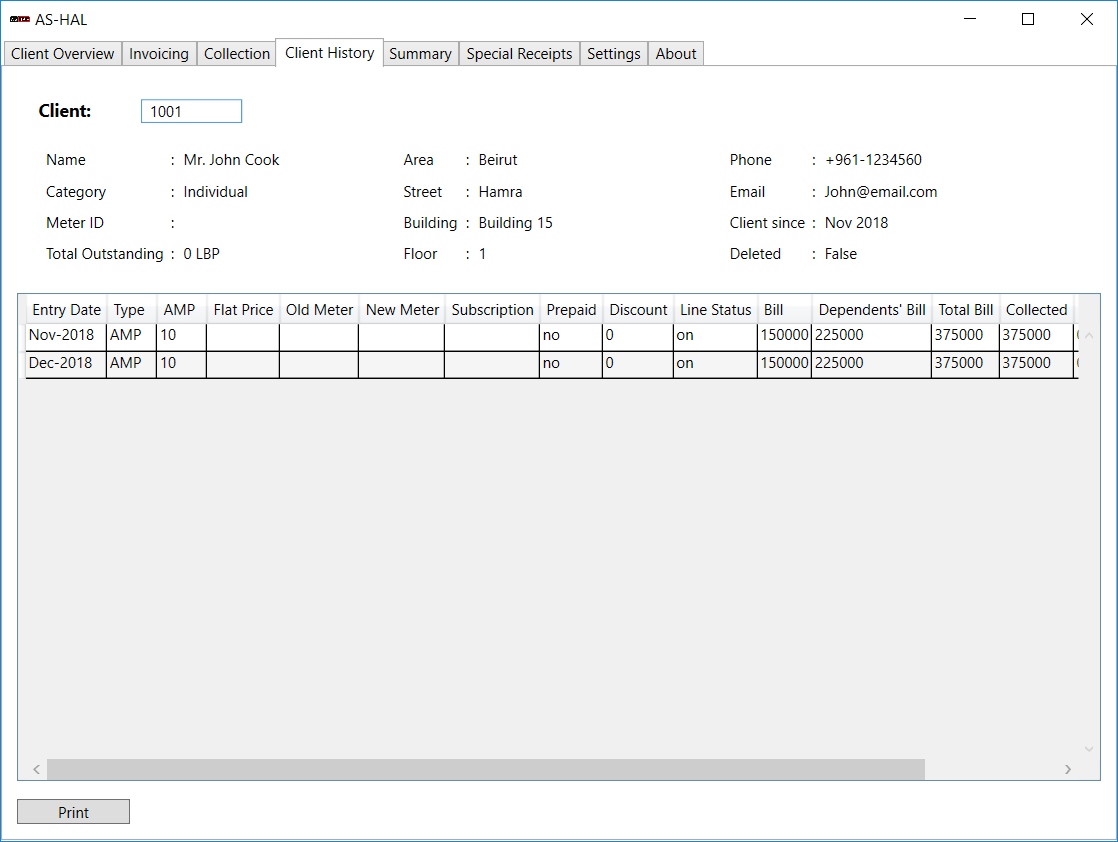Click the vertical scrollbar up arrow

click(1089, 335)
